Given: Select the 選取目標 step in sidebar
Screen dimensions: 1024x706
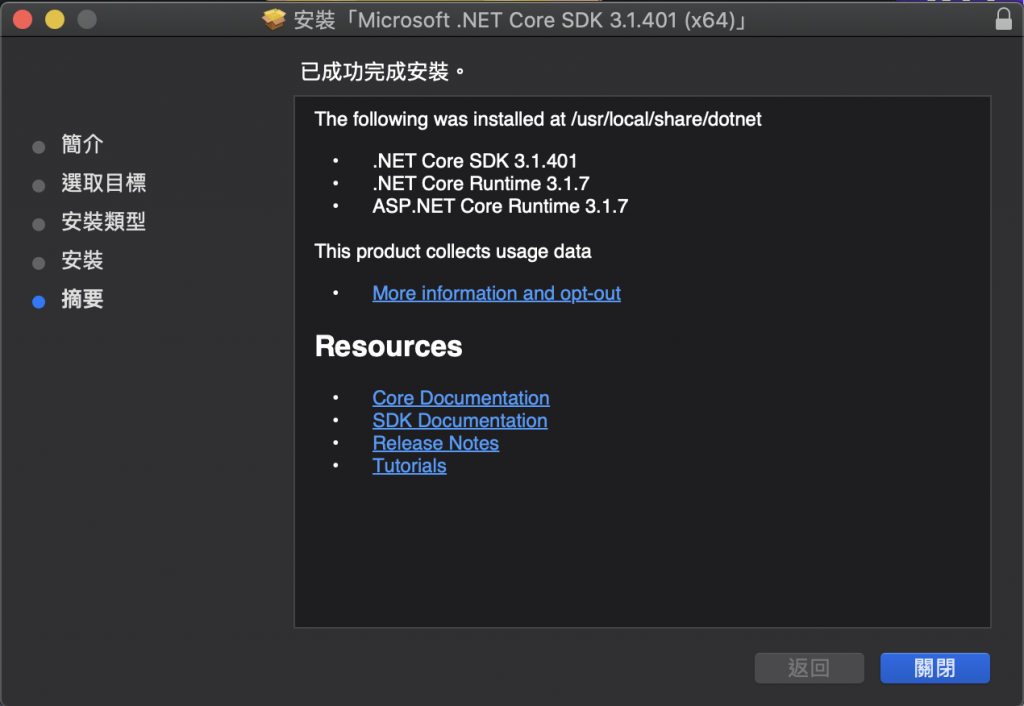Looking at the screenshot, I should [x=104, y=183].
